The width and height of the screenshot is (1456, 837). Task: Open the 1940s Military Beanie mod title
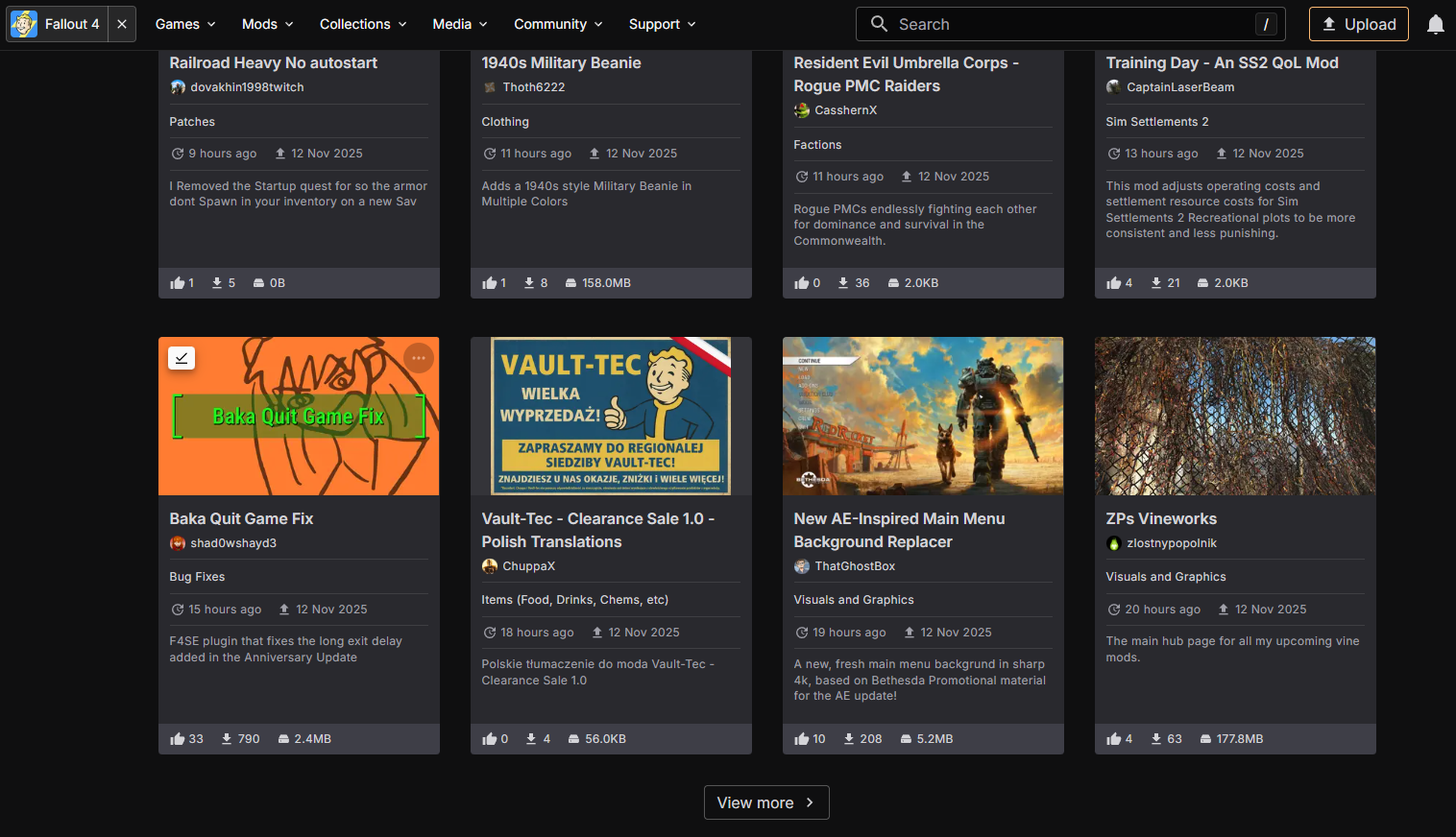tap(562, 63)
